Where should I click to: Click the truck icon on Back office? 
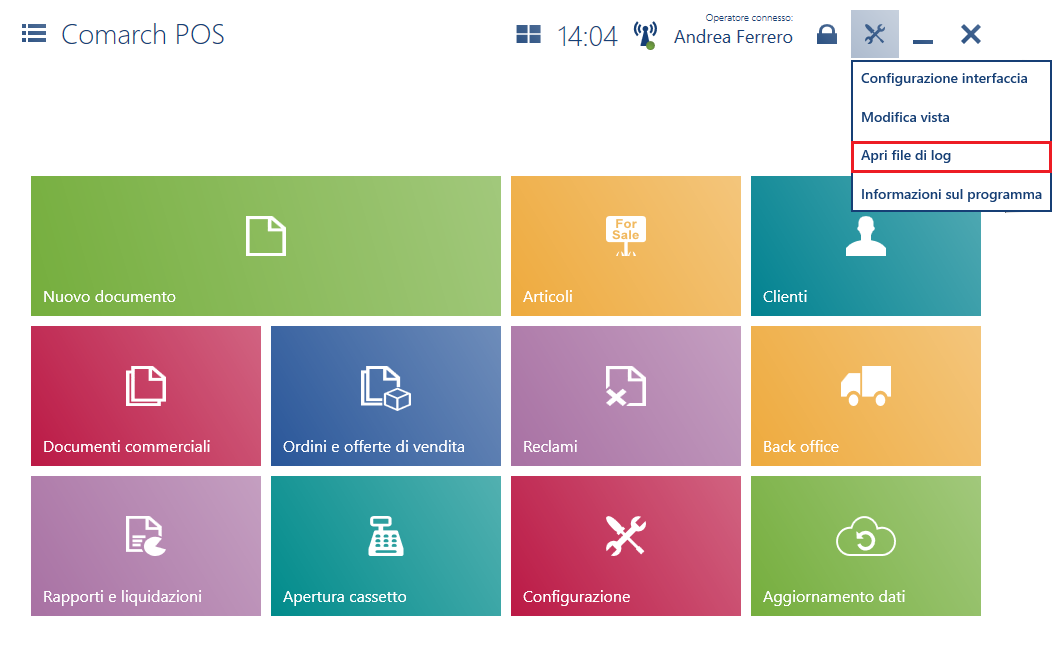(866, 386)
